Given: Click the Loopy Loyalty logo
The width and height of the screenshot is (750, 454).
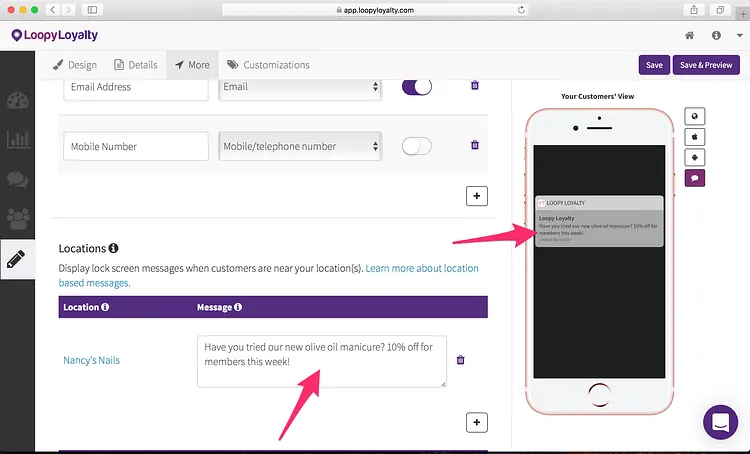Looking at the screenshot, I should coord(55,35).
